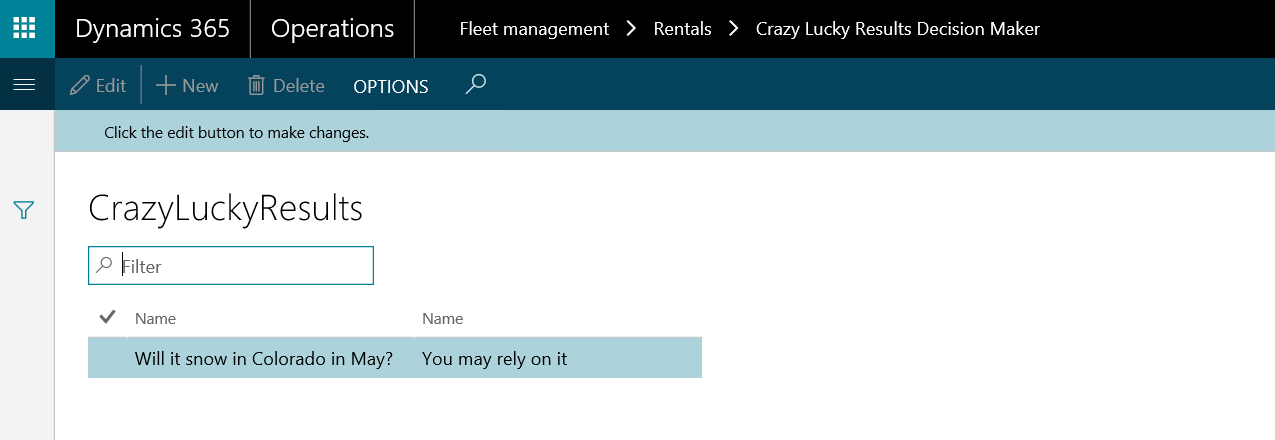1275x440 pixels.
Task: Go to Fleet management breadcrumb
Action: coord(534,29)
